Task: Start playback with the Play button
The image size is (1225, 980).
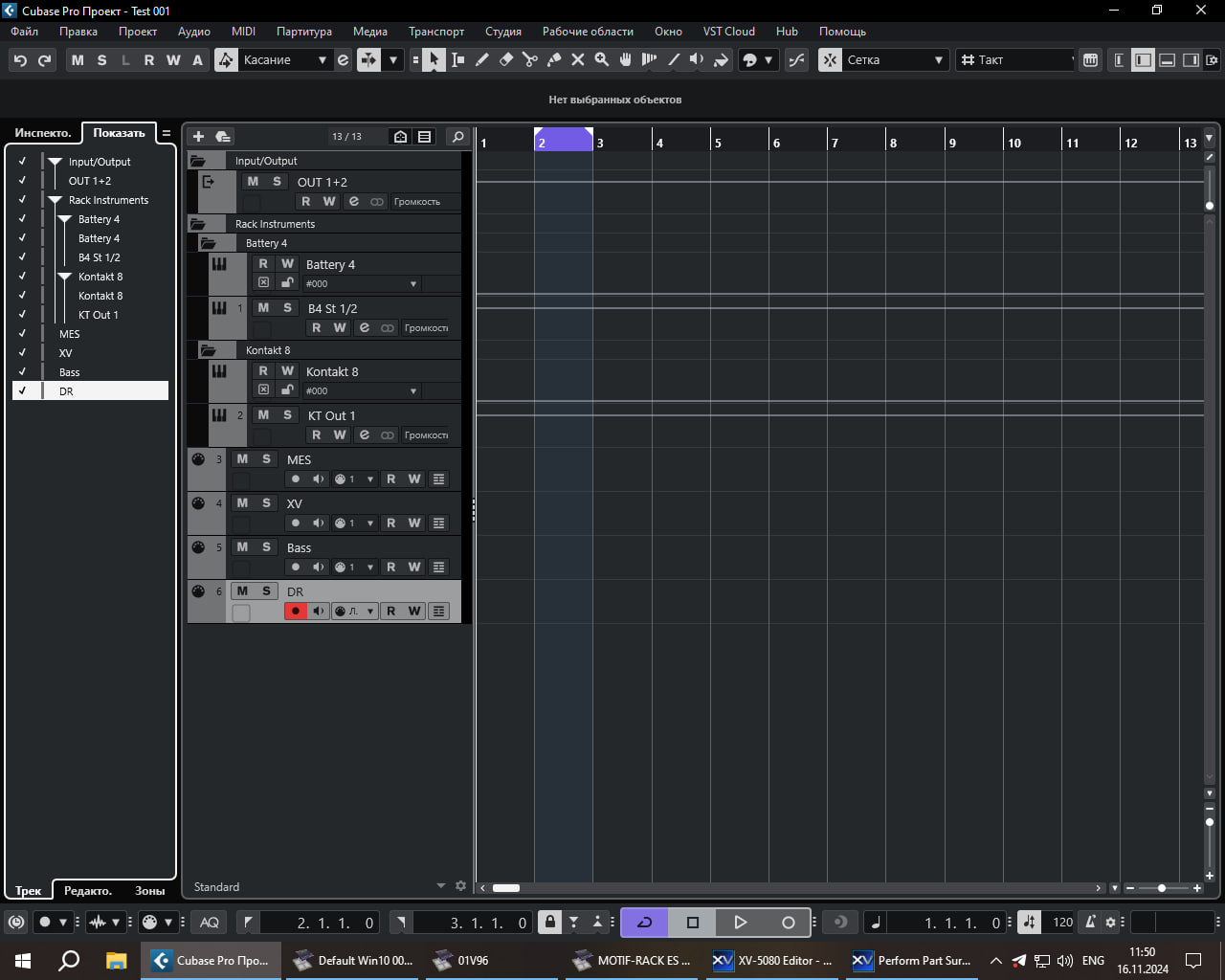Action: coord(740,923)
